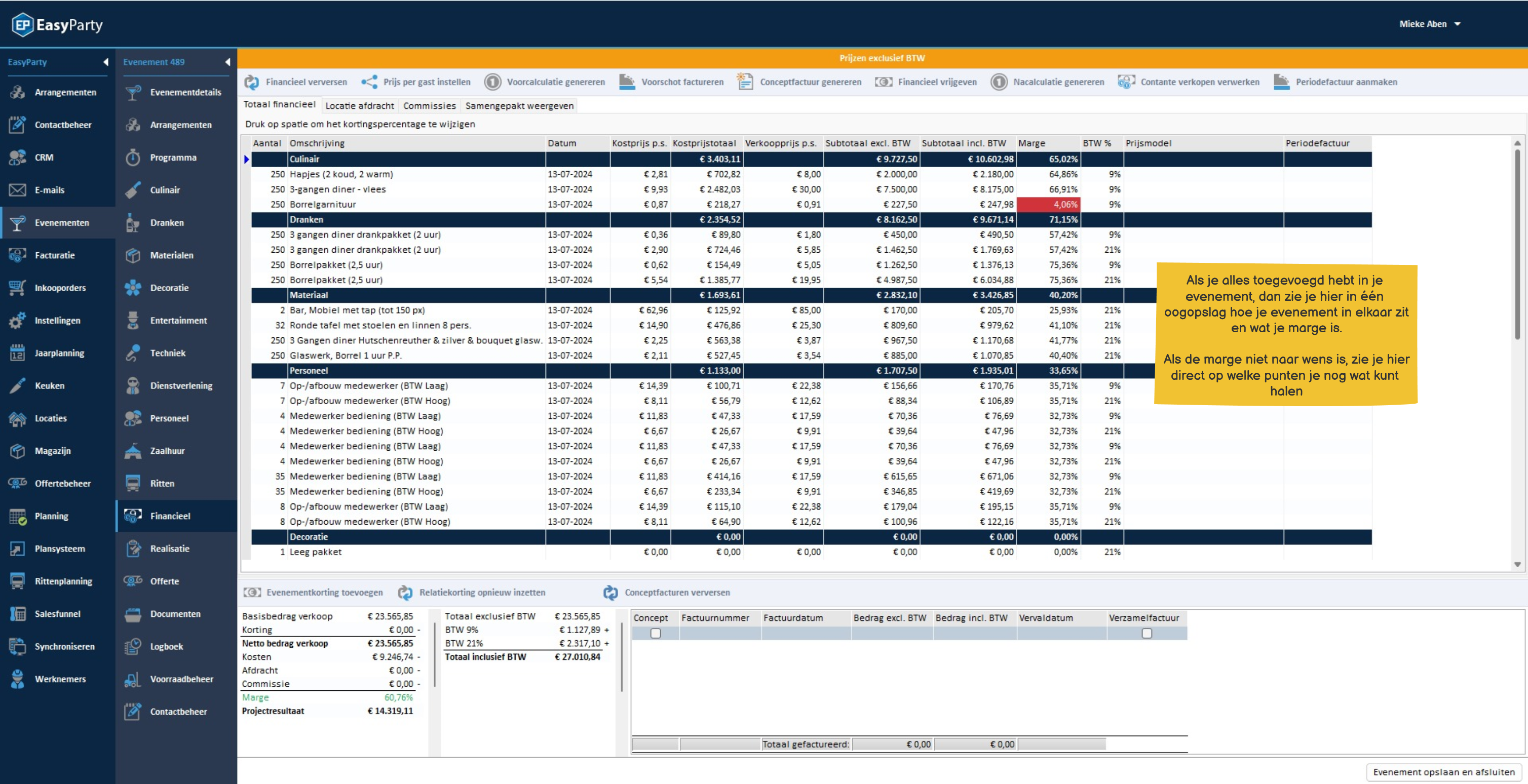Open Voorraadbeheer in the event sidebar
Viewport: 1528px width, 784px height.
pos(176,679)
